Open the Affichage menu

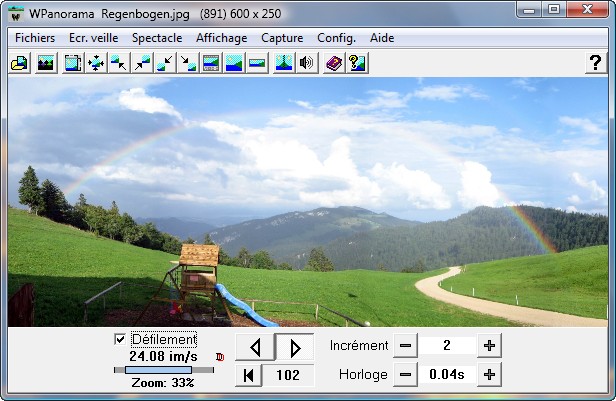(222, 38)
